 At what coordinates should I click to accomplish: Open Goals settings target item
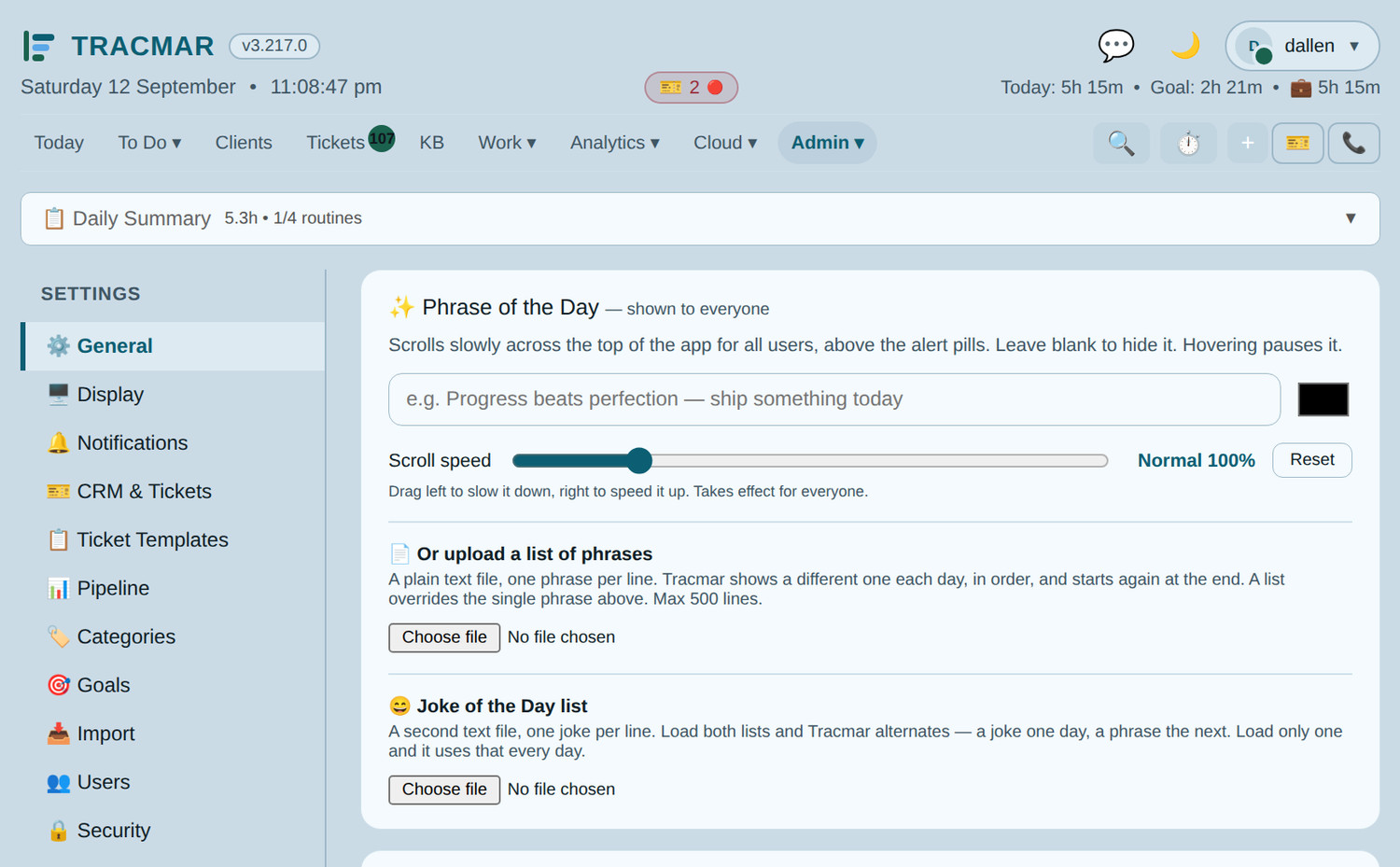(174, 686)
